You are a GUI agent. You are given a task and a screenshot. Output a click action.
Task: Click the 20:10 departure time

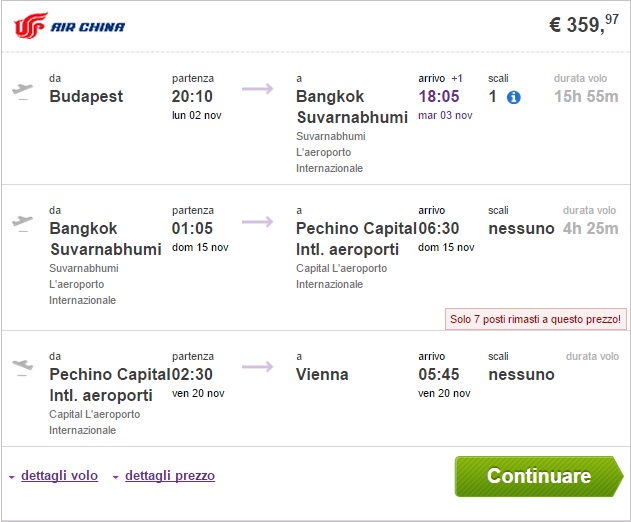click(x=192, y=97)
